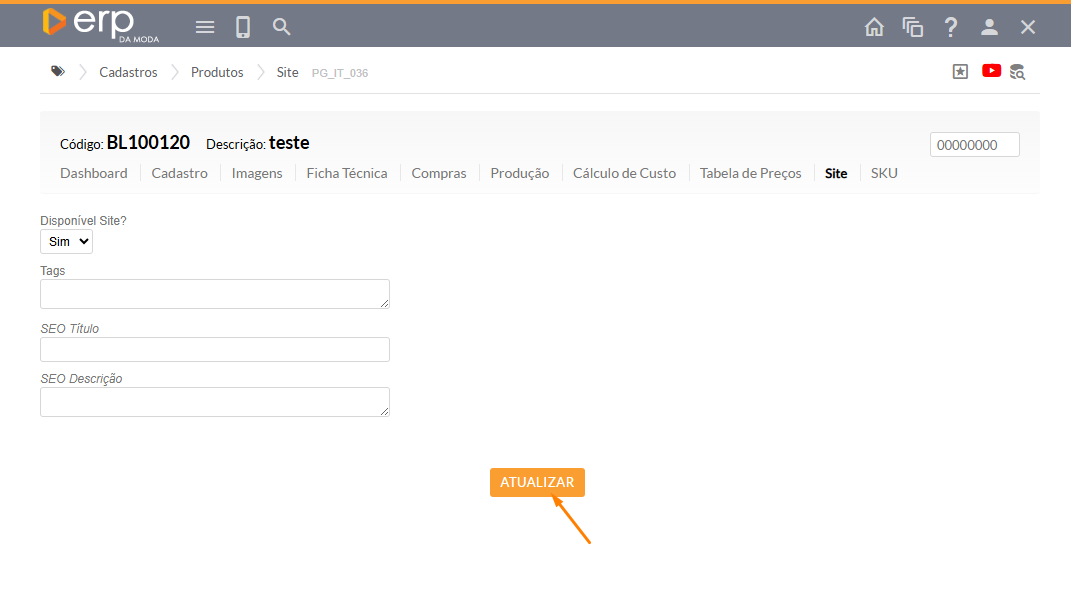
Task: Open help question mark icon
Action: (951, 27)
